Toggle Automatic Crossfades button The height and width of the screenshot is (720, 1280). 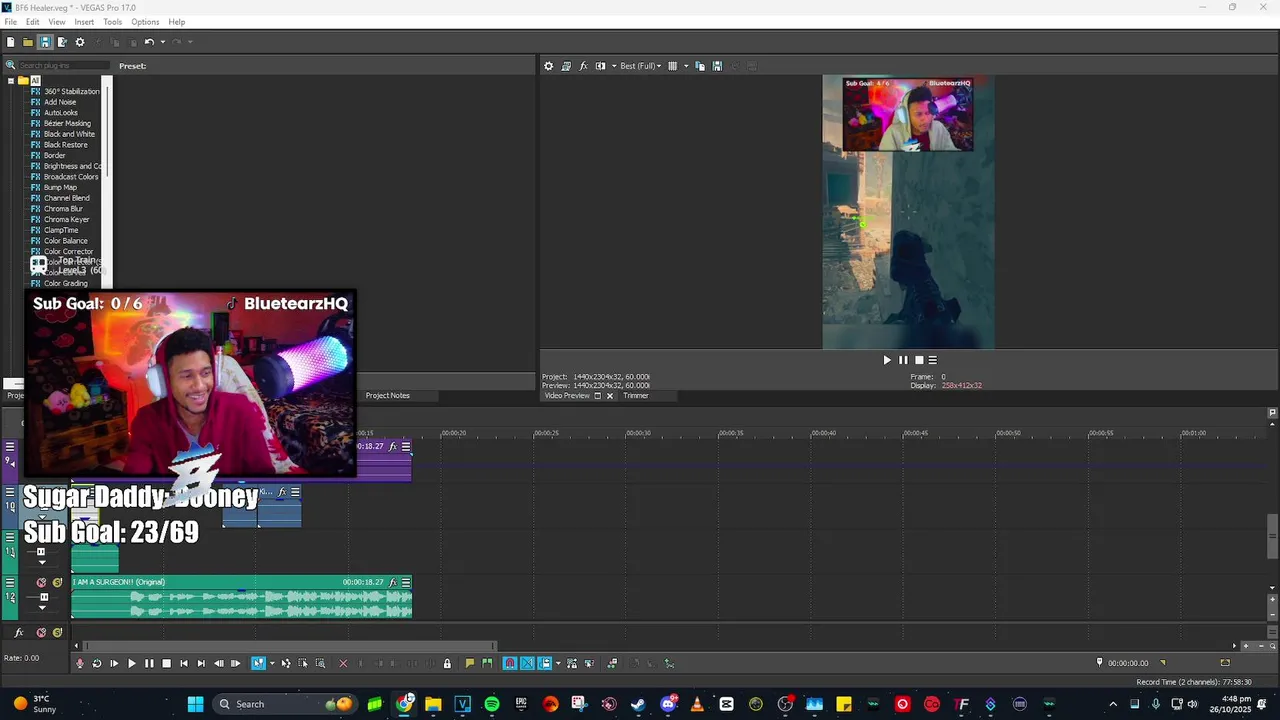tap(527, 663)
